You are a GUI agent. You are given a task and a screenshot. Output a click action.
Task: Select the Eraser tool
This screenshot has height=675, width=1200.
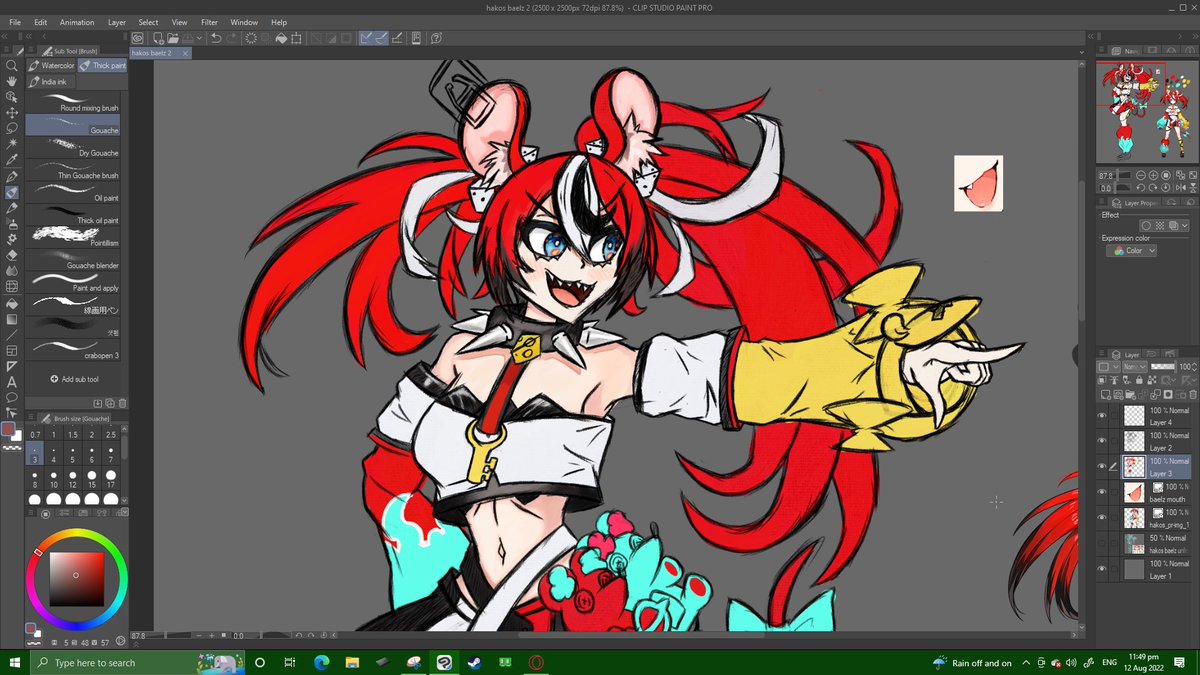click(x=12, y=255)
